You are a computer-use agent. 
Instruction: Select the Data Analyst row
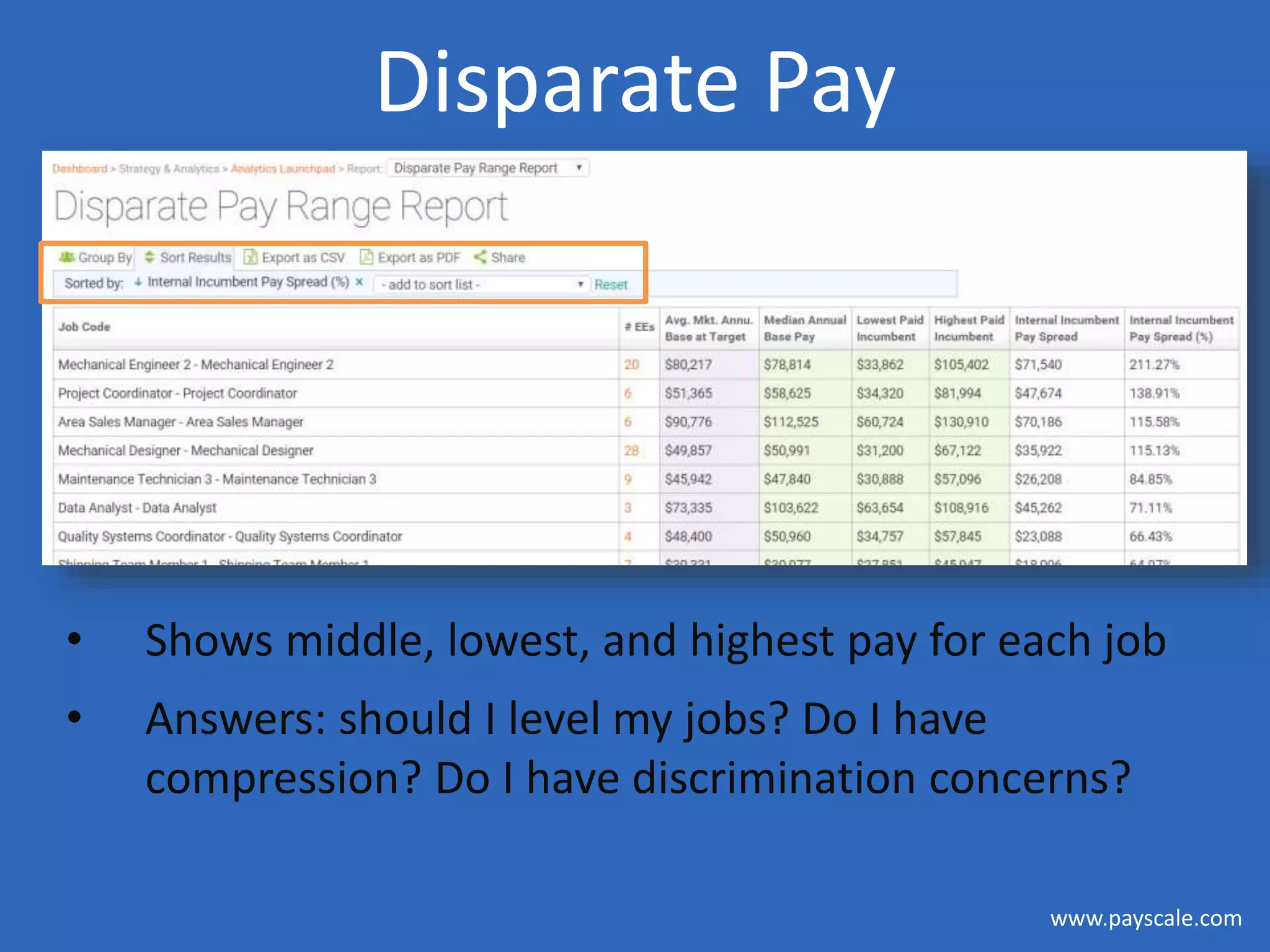coord(646,508)
